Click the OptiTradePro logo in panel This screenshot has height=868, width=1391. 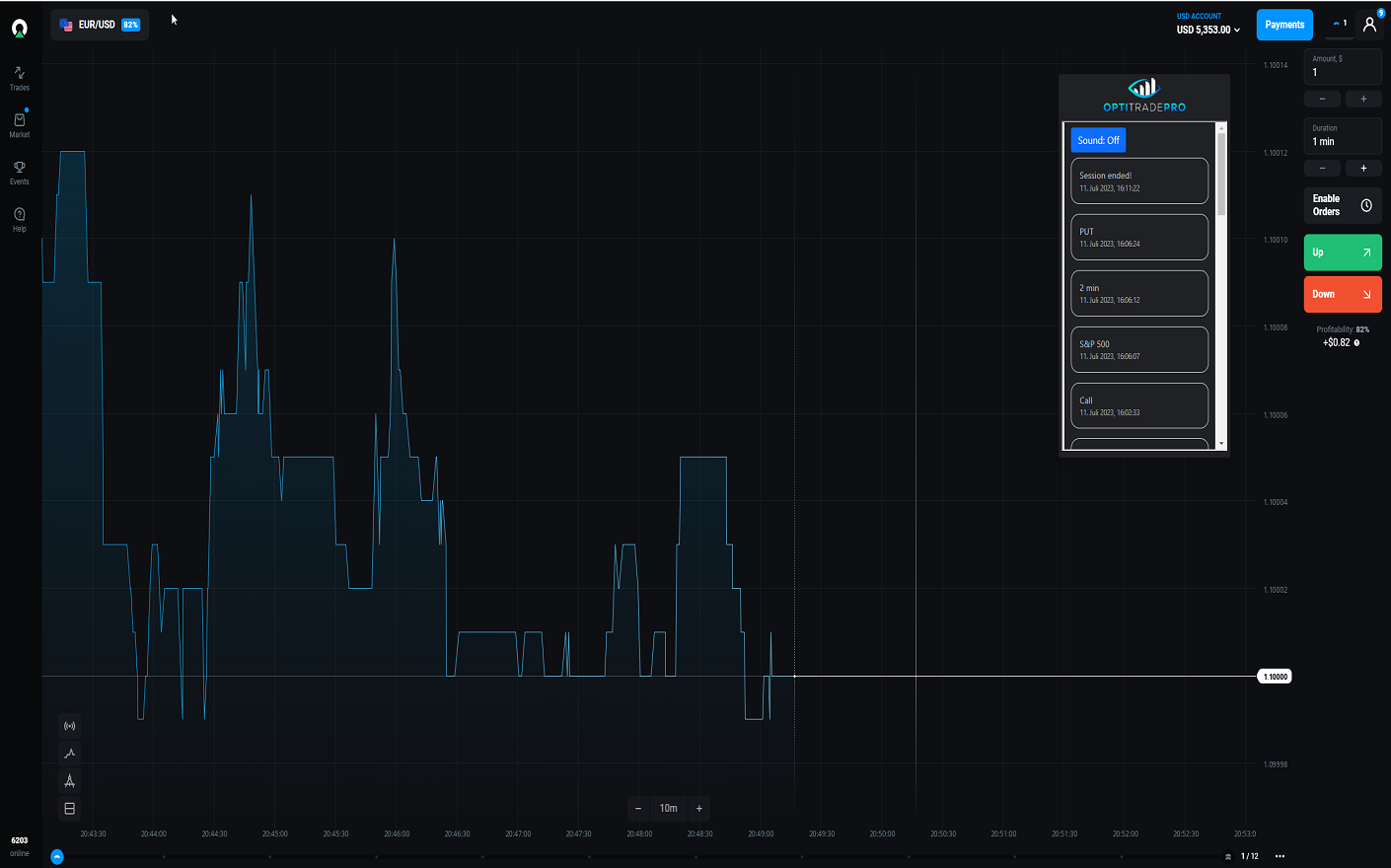1144,96
